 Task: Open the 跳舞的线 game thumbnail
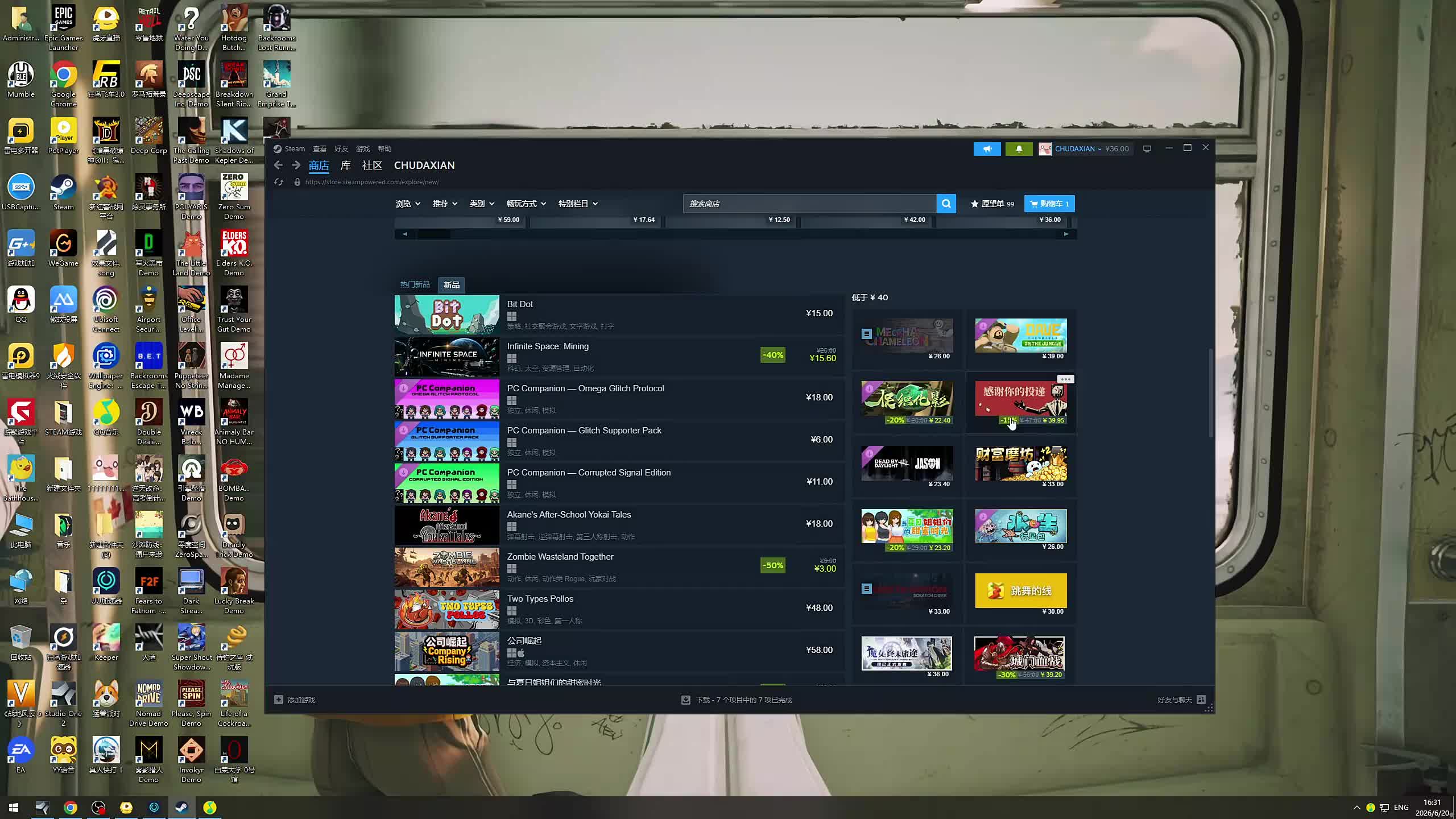(x=1021, y=590)
